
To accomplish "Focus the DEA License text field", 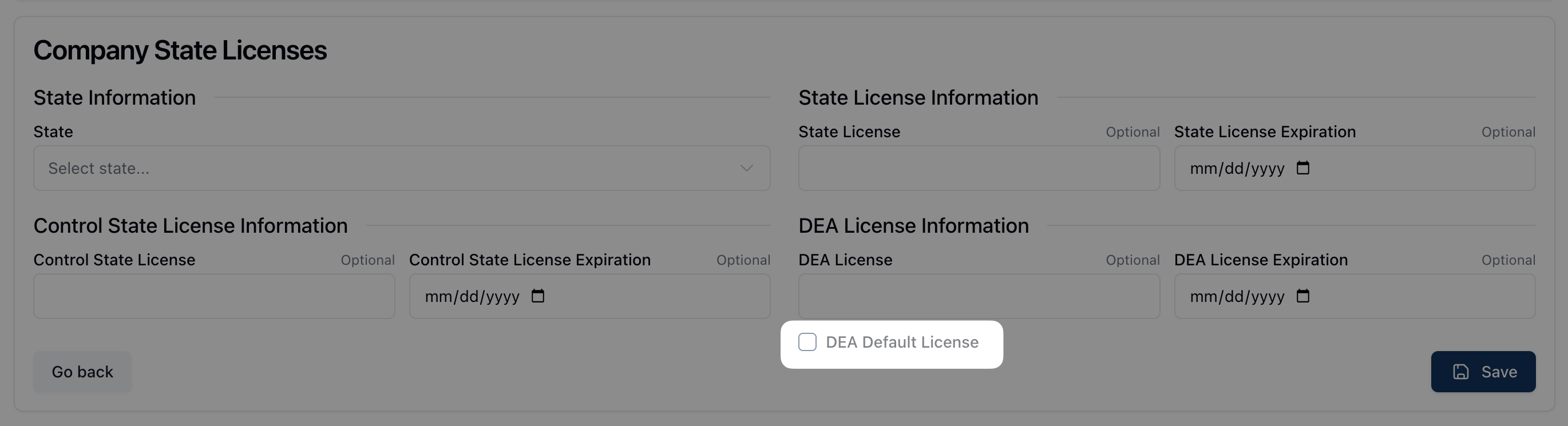I will pos(978,296).
